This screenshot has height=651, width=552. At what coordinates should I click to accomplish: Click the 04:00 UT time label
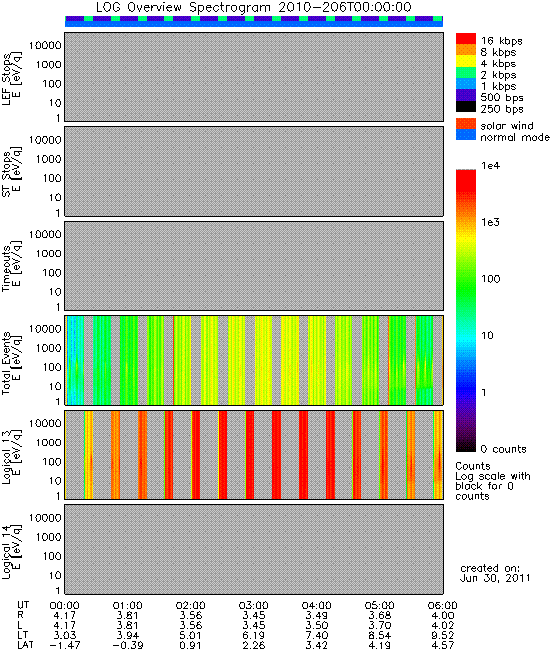317,606
